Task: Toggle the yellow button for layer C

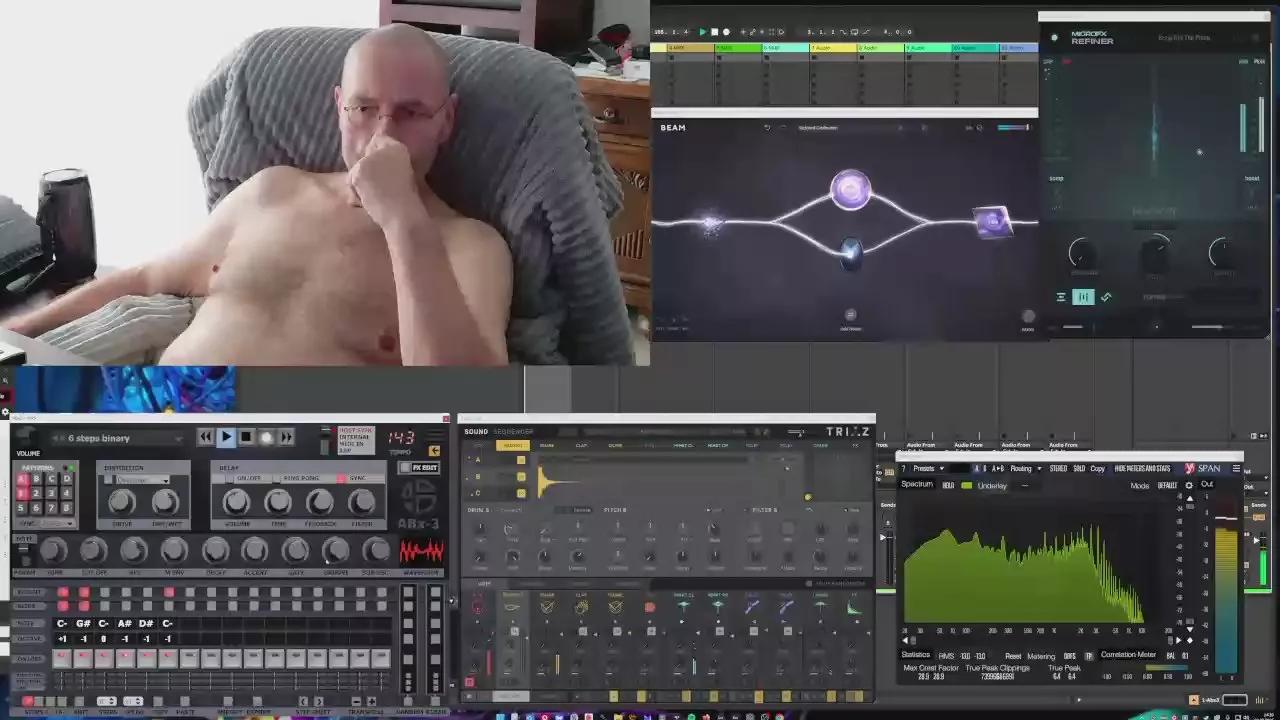Action: (x=521, y=493)
